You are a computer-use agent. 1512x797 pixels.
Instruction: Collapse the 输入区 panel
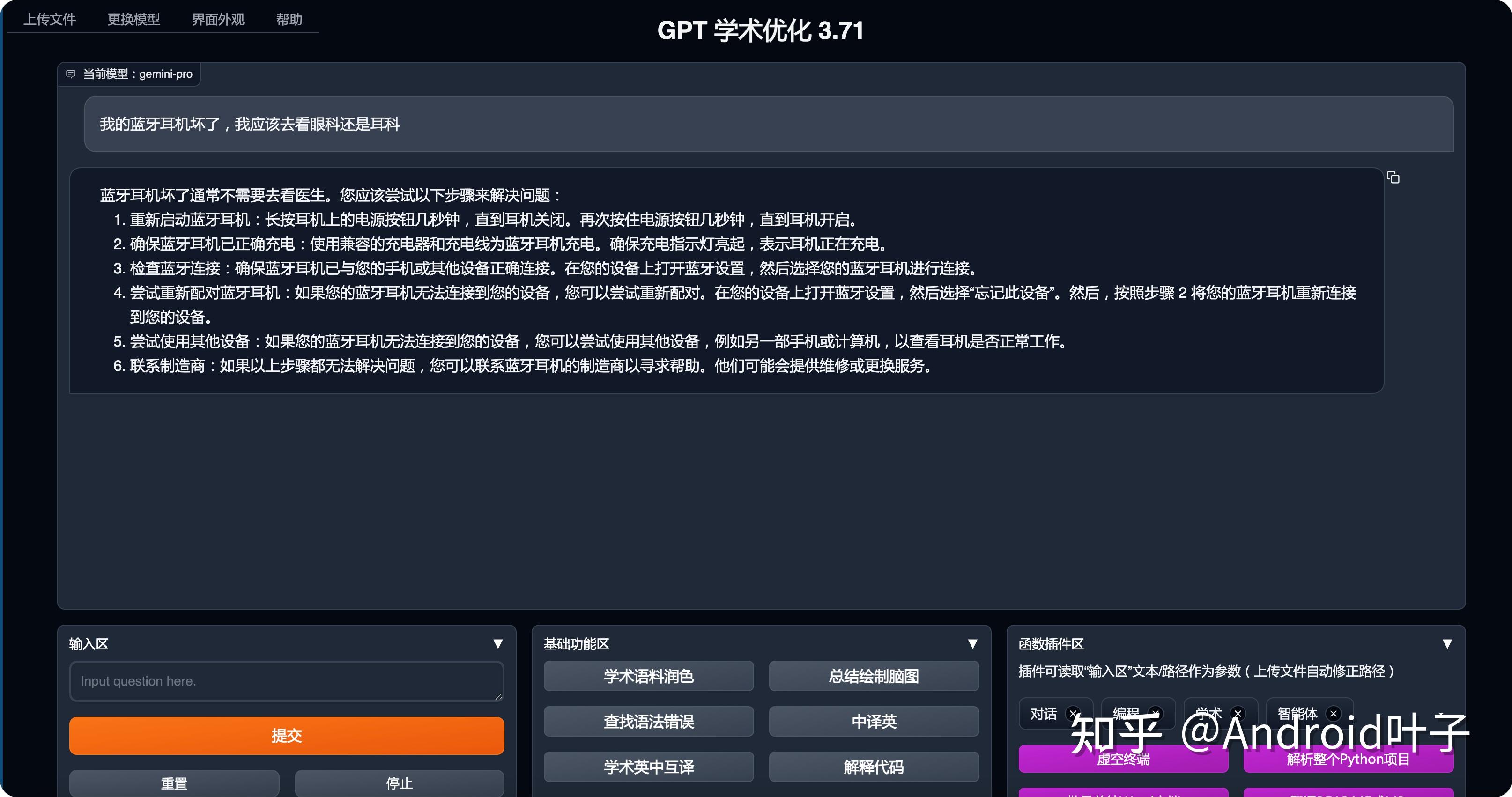(498, 644)
